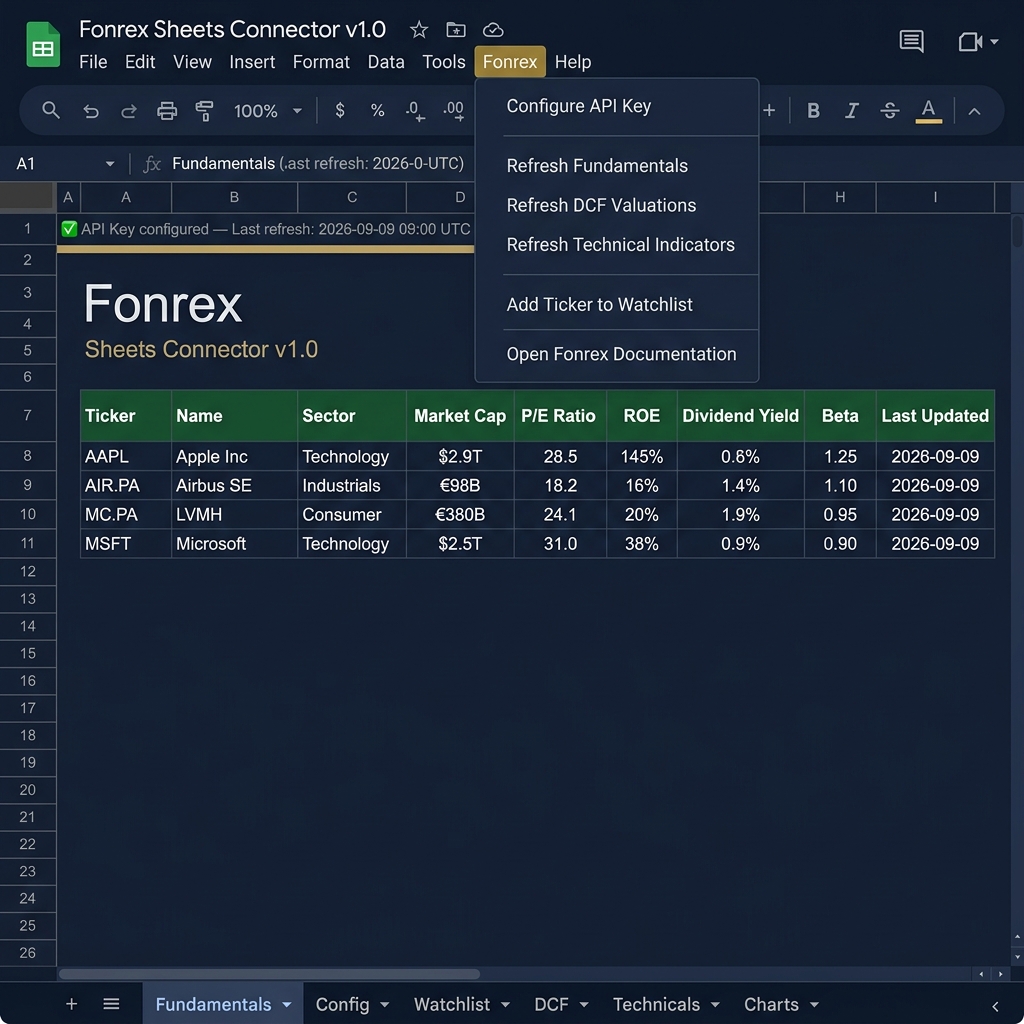The width and height of the screenshot is (1024, 1024).
Task: Open the Data menu
Action: pyautogui.click(x=386, y=62)
